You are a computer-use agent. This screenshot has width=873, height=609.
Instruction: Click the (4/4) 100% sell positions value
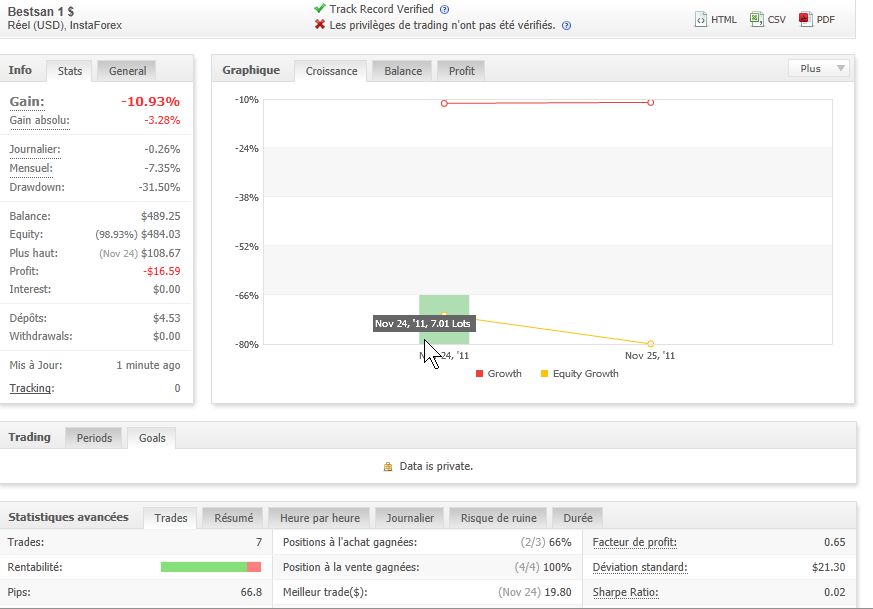(543, 567)
